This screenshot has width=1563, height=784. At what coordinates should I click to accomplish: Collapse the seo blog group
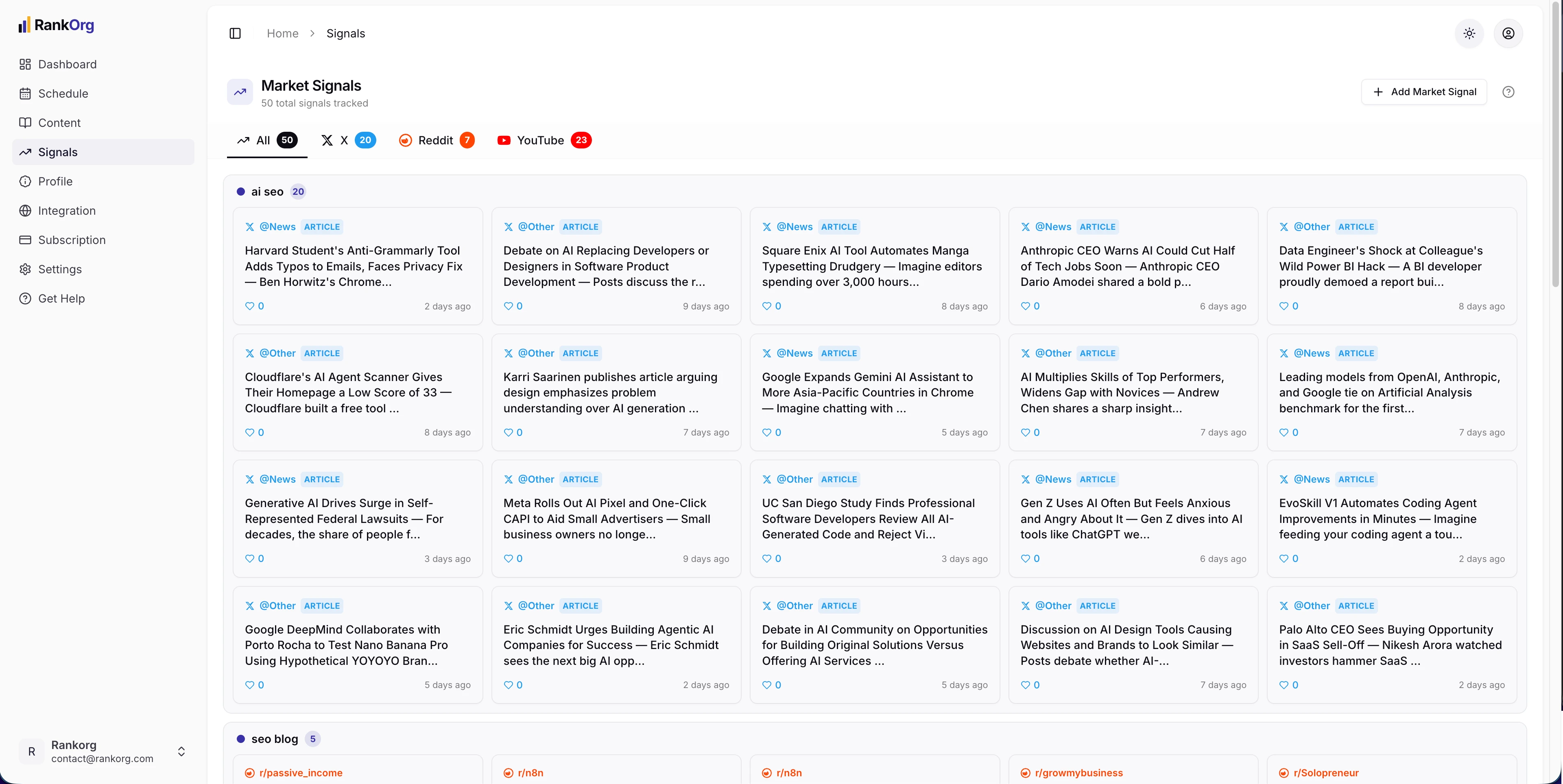pyautogui.click(x=274, y=738)
